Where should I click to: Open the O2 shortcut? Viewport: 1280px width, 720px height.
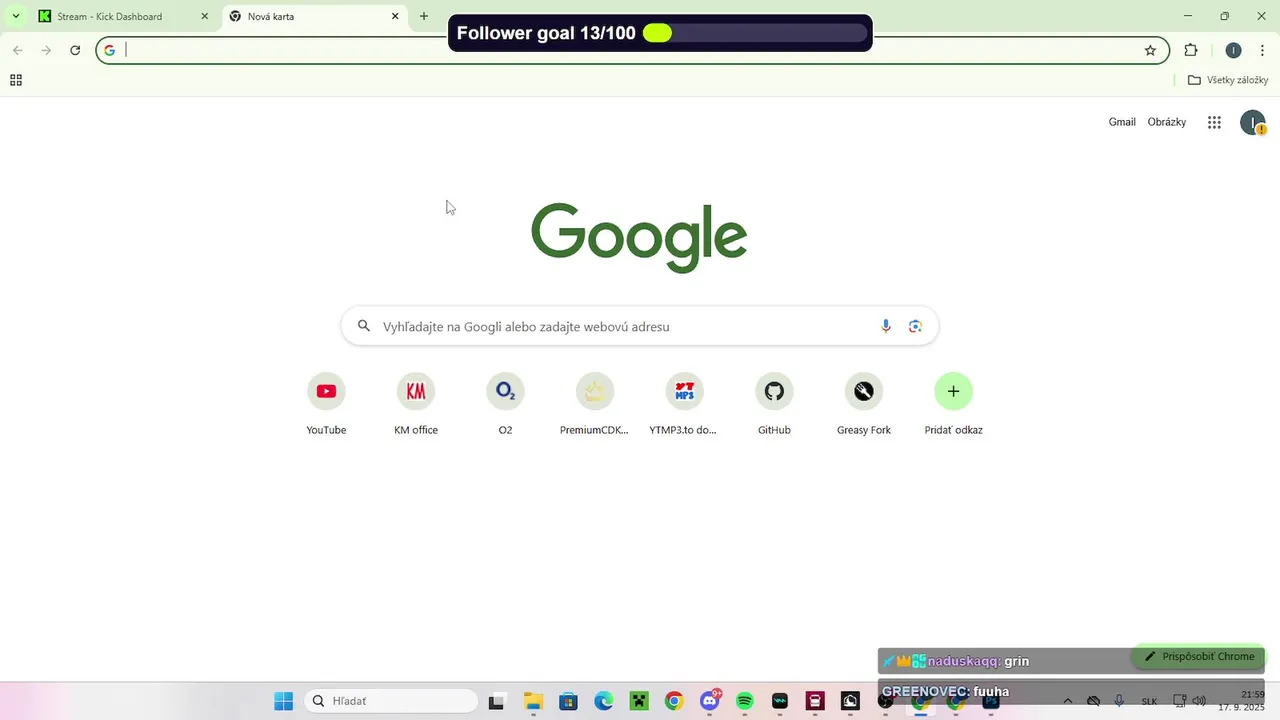(x=505, y=404)
